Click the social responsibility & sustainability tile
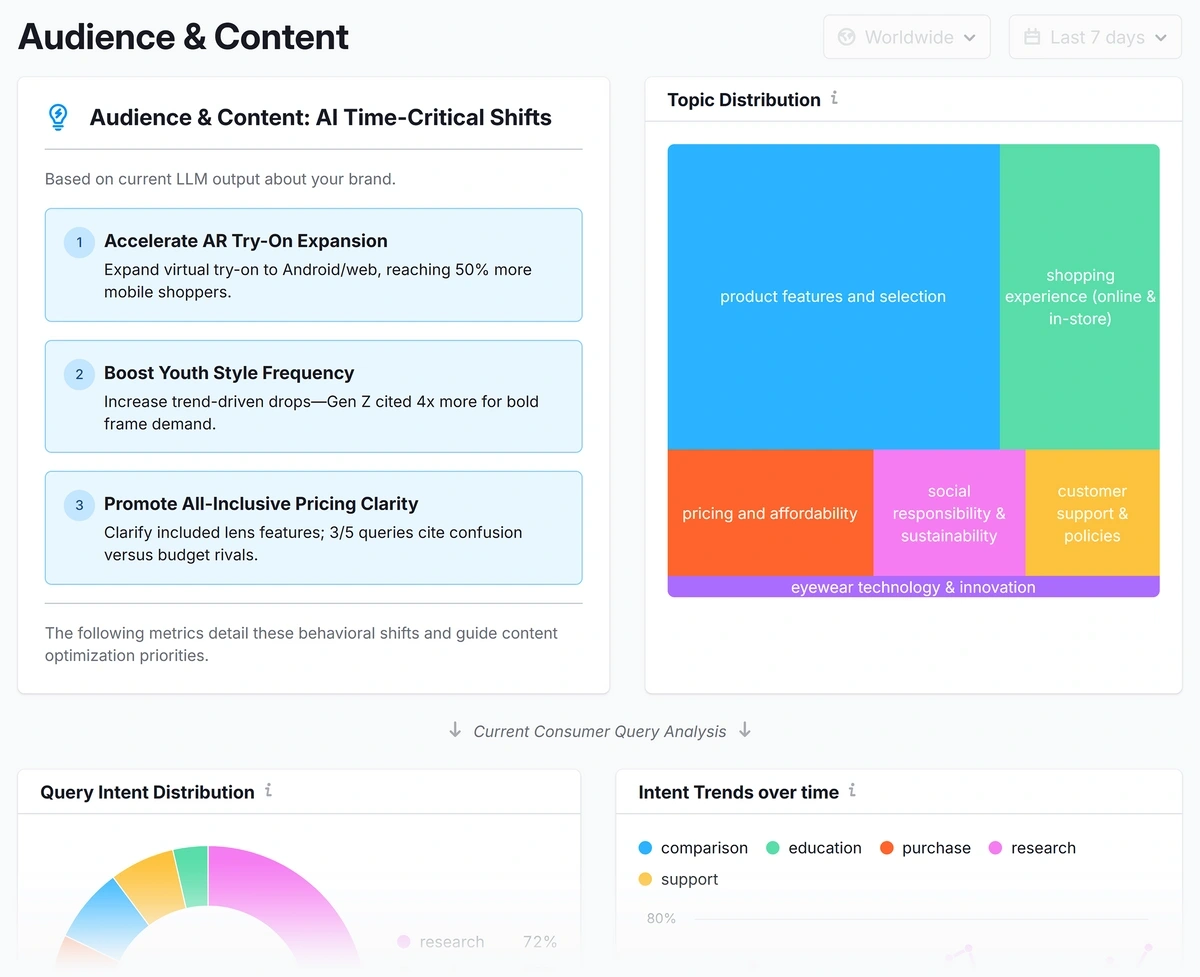Image resolution: width=1200 pixels, height=977 pixels. (x=949, y=513)
